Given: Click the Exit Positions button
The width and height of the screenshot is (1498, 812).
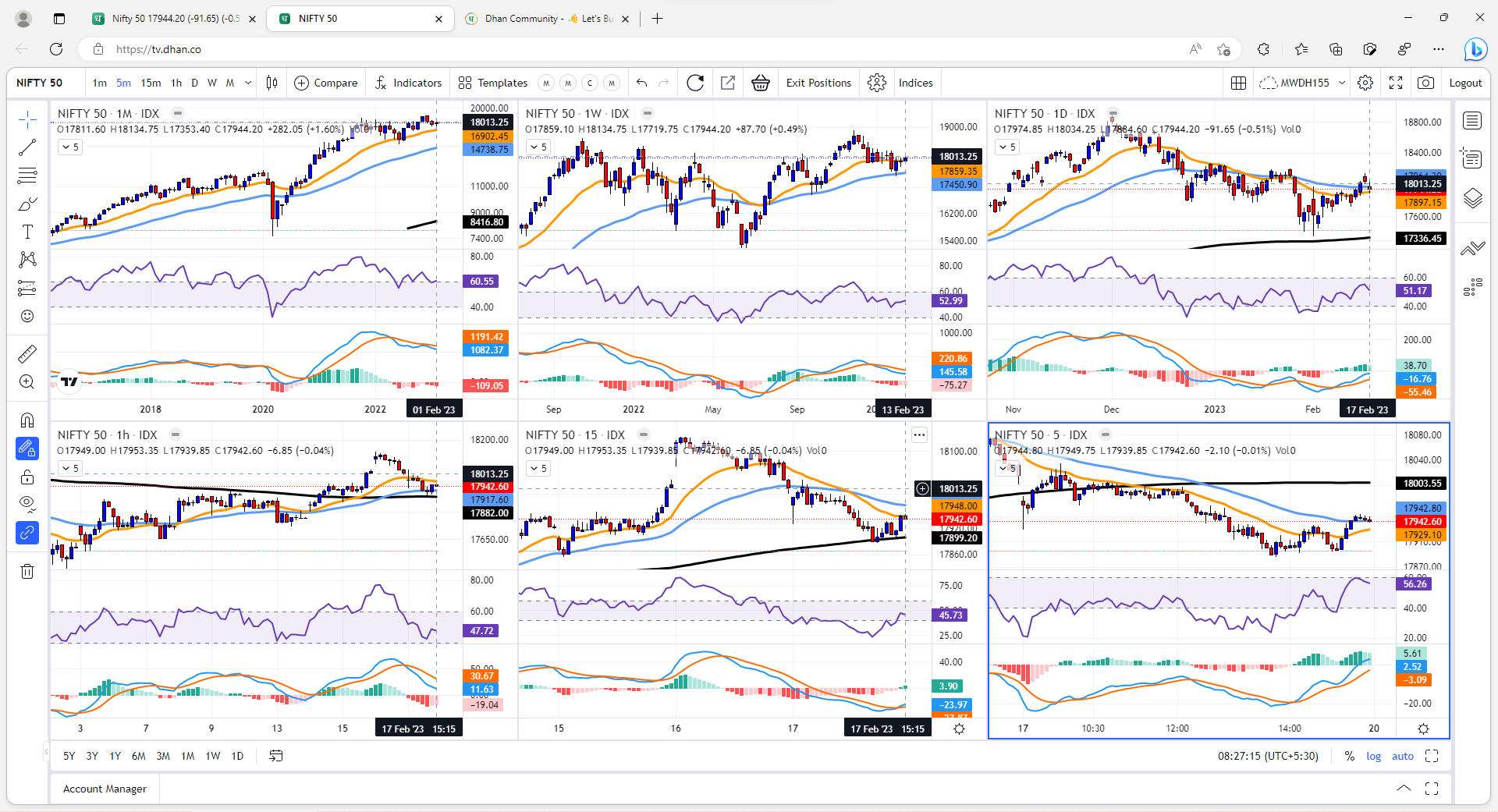Looking at the screenshot, I should pyautogui.click(x=818, y=83).
